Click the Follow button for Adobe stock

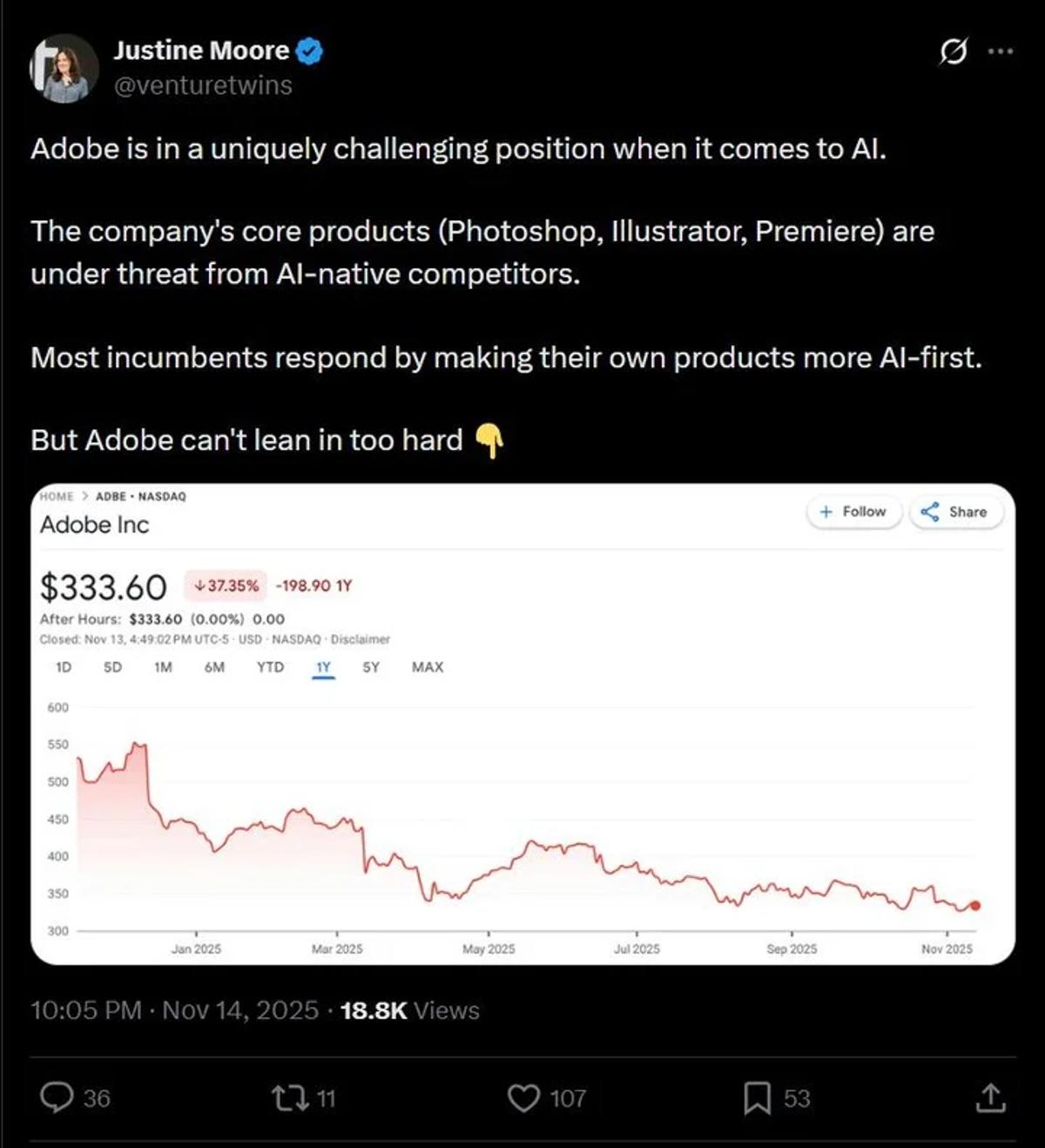coord(853,512)
